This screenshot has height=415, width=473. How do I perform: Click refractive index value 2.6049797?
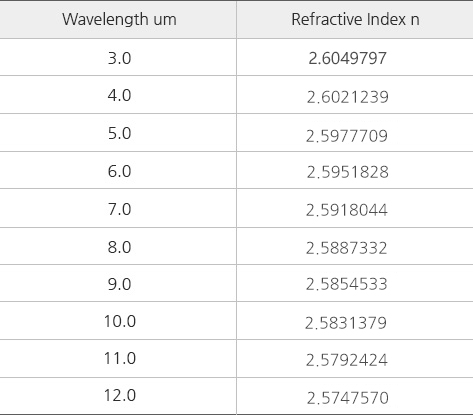tap(347, 58)
